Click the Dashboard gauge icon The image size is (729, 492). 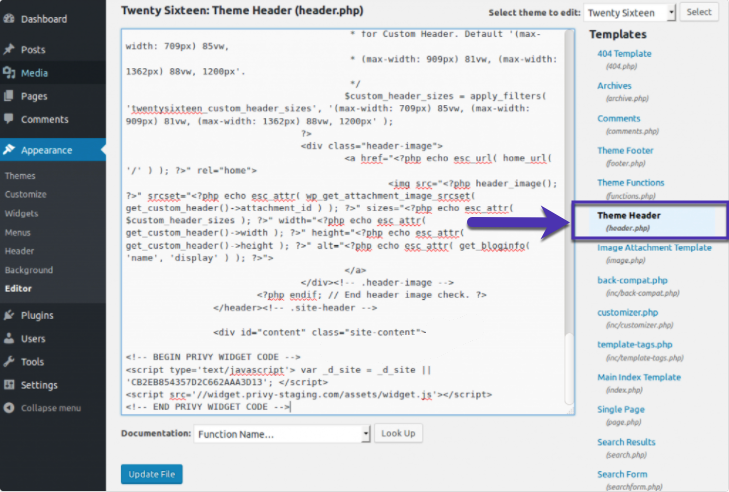tap(9, 19)
